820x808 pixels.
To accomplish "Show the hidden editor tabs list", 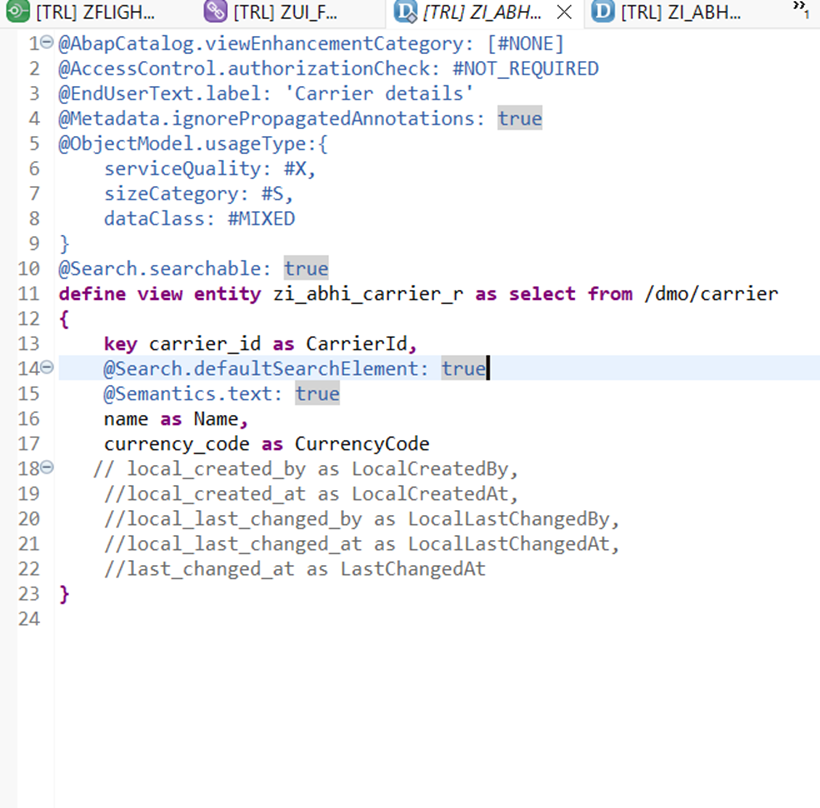I will click(800, 10).
